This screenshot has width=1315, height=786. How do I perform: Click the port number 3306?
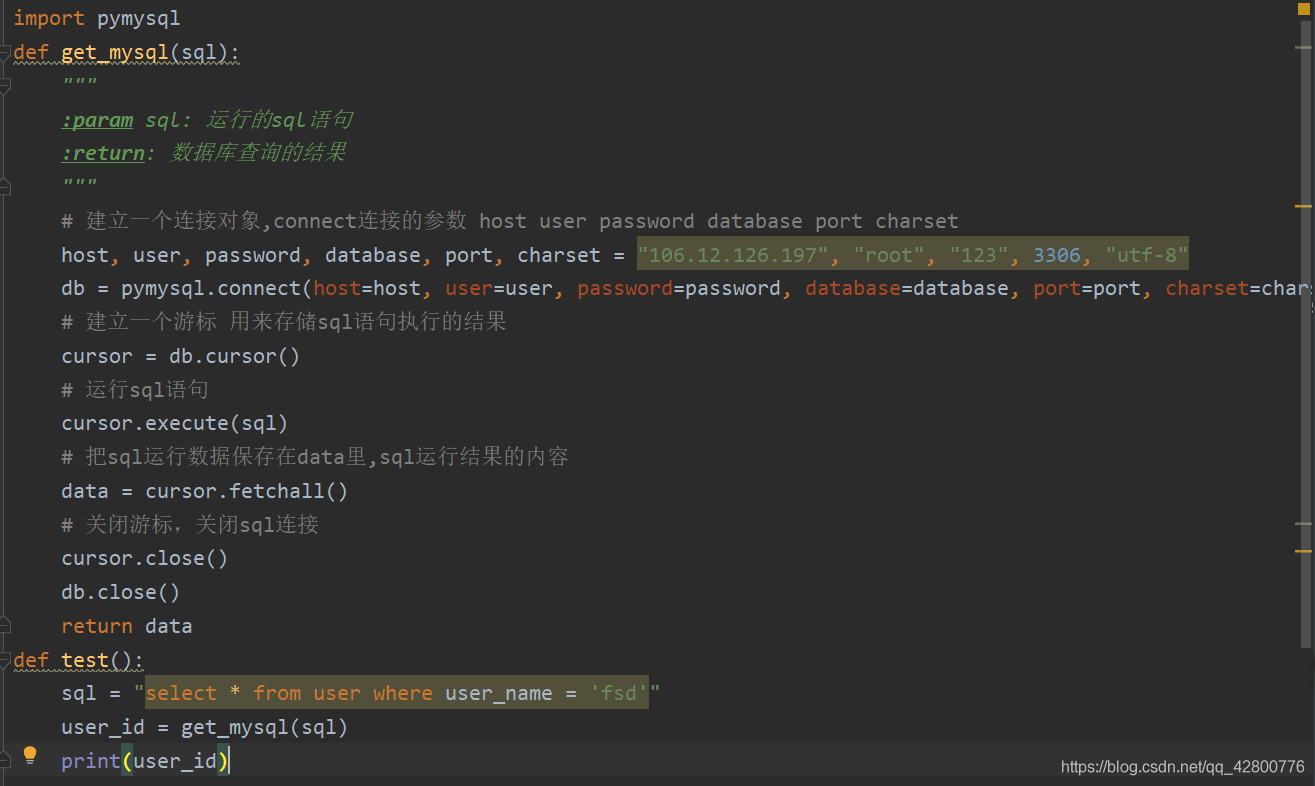tap(1057, 255)
